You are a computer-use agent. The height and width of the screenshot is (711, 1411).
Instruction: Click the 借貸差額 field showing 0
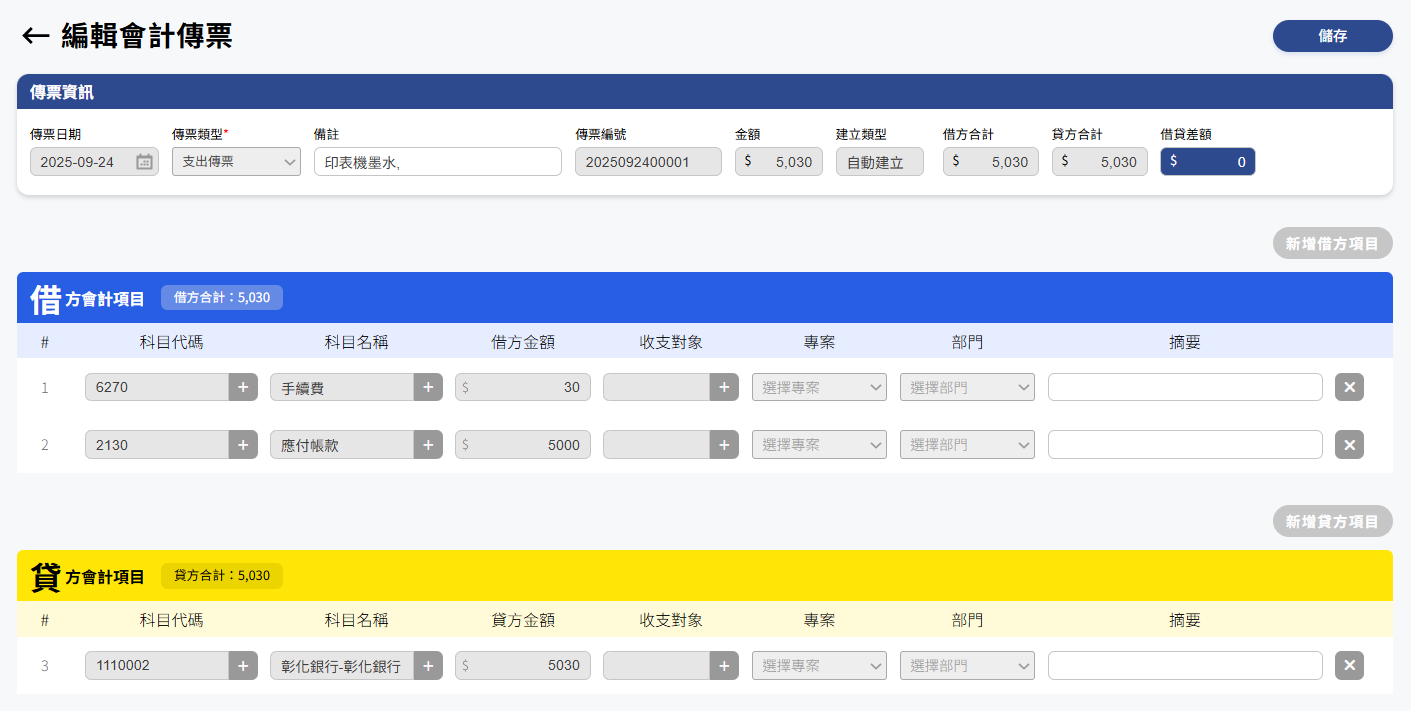click(1207, 162)
